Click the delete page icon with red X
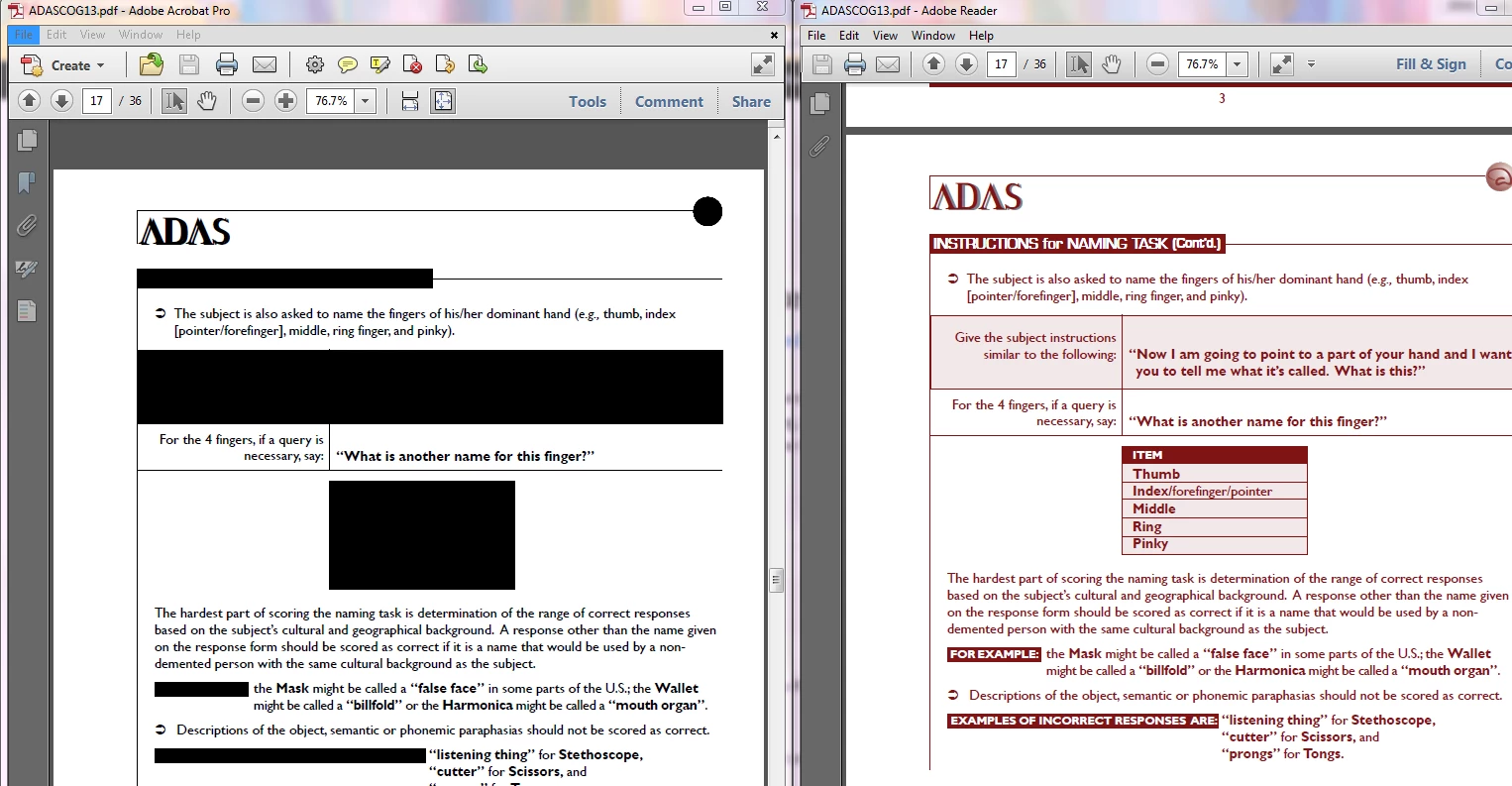 [x=413, y=65]
